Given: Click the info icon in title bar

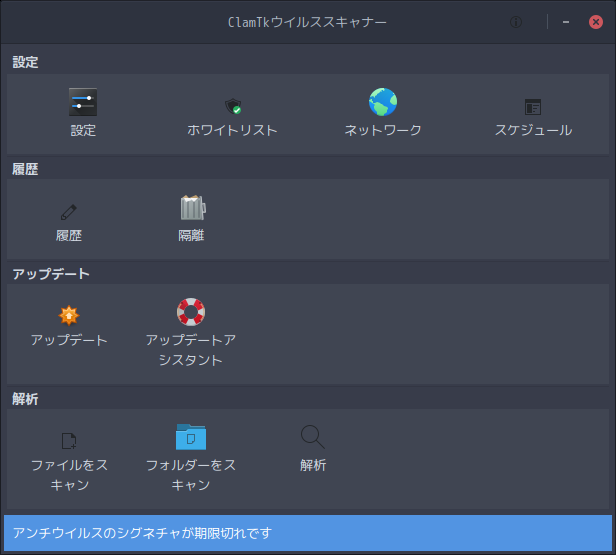Looking at the screenshot, I should tap(516, 22).
